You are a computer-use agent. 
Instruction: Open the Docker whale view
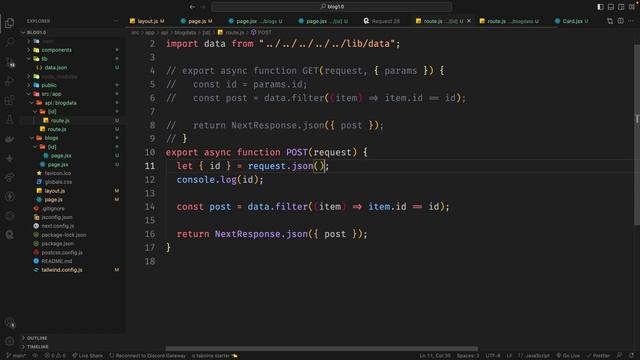(x=9, y=139)
